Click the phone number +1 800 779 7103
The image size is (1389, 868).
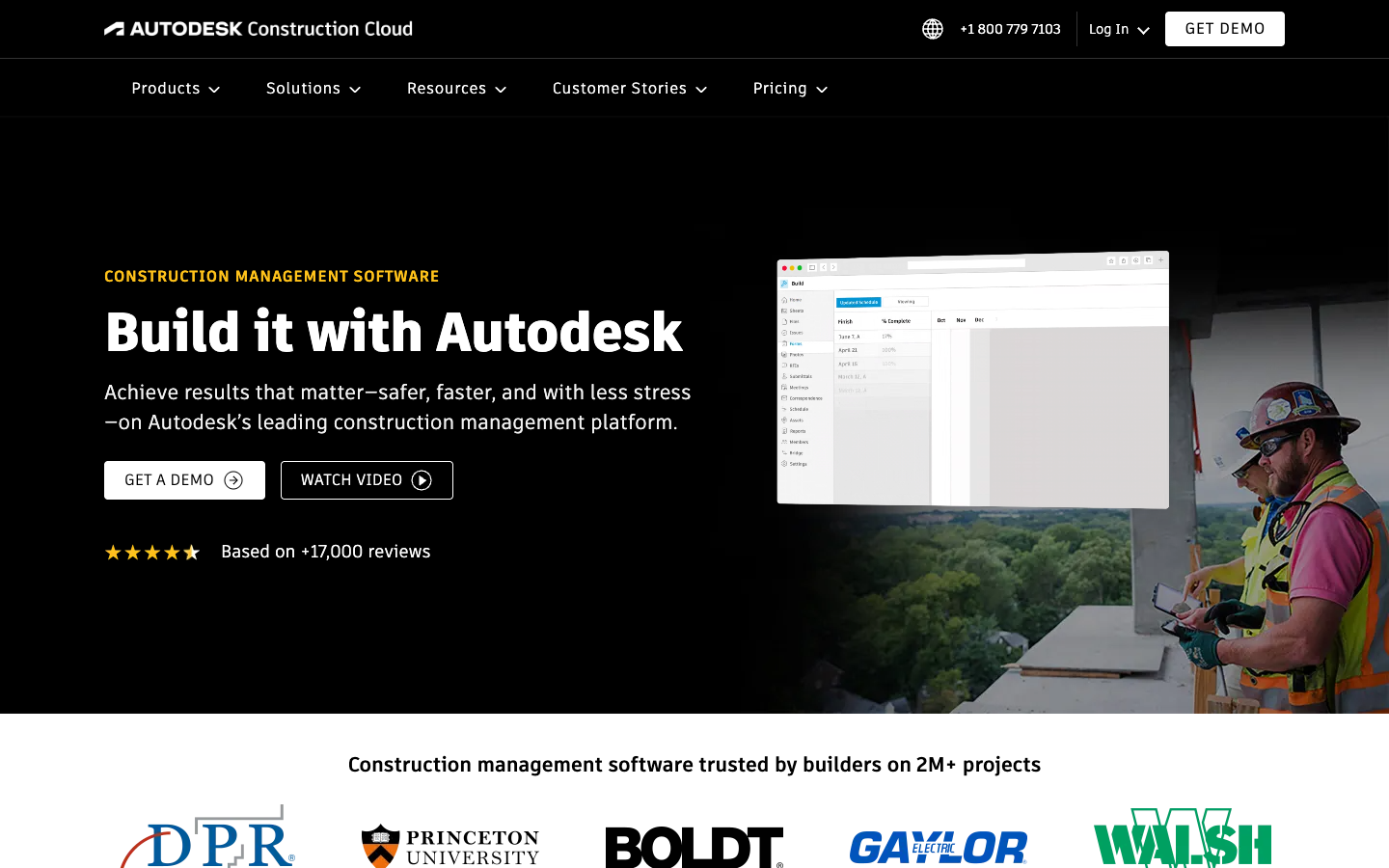coord(1010,29)
